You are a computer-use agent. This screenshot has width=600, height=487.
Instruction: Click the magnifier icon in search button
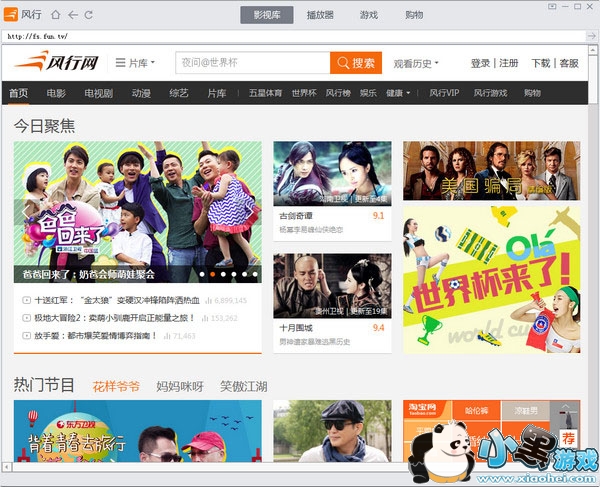343,63
